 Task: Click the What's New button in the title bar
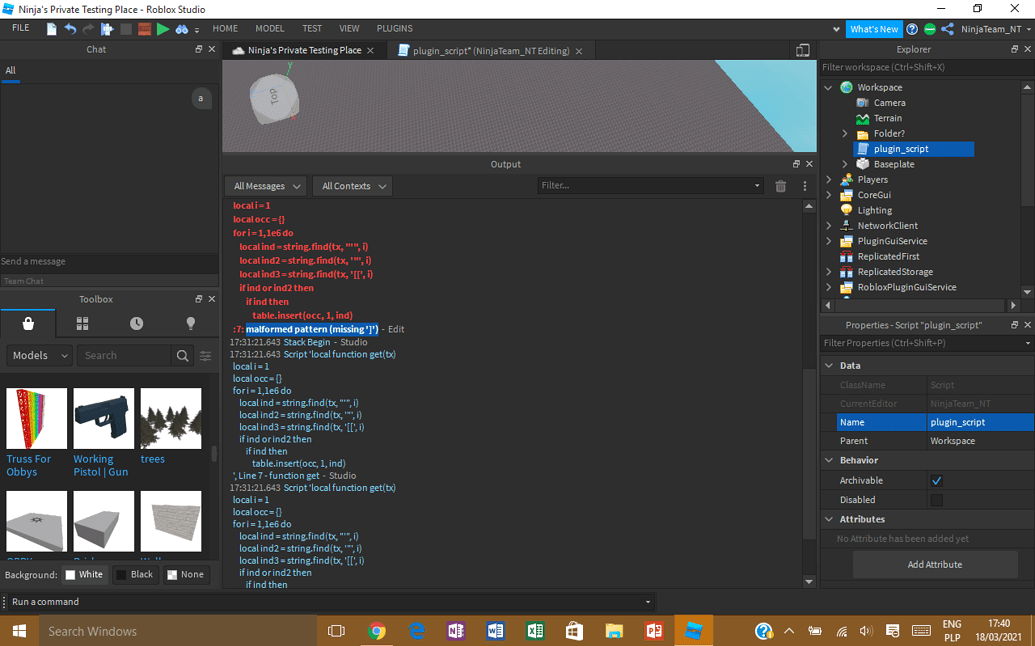[x=874, y=29]
